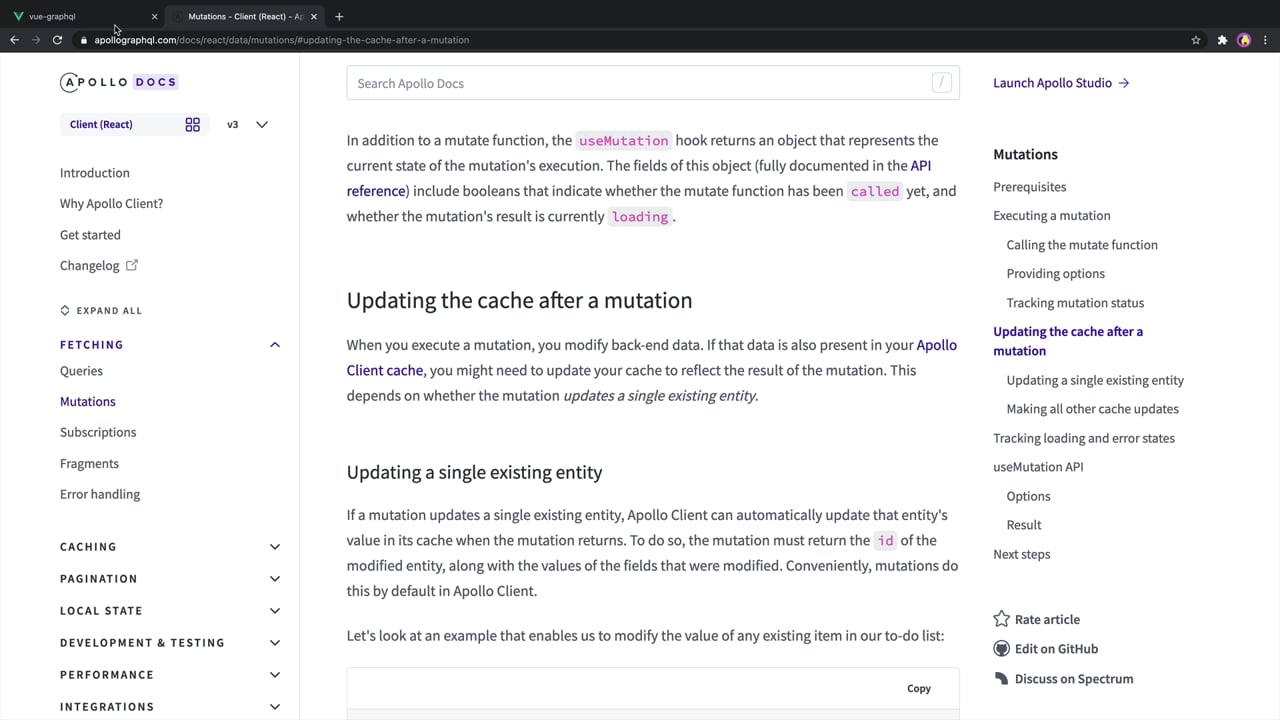
Task: Jump to Updating a single existing entity
Action: (x=1095, y=380)
